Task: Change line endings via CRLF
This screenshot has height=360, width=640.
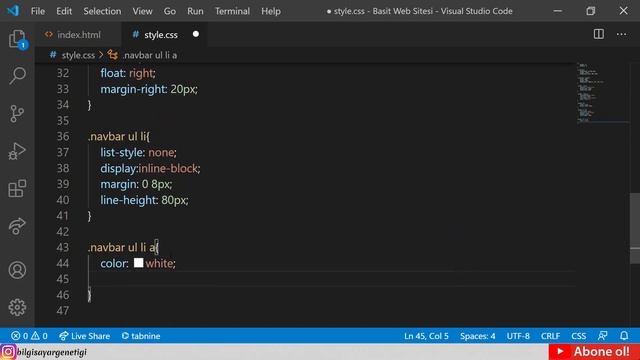Action: point(550,336)
